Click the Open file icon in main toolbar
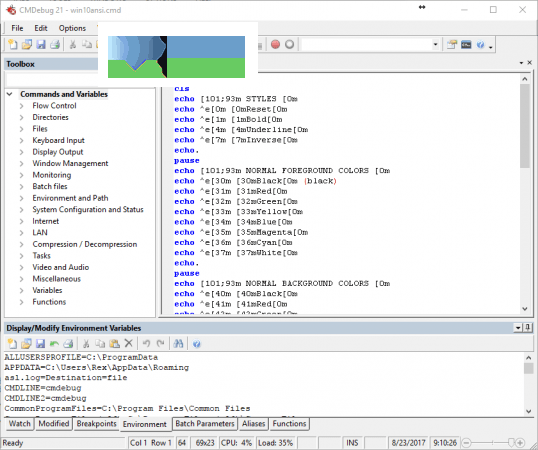Viewport: 538px width, 450px height. [x=27, y=45]
